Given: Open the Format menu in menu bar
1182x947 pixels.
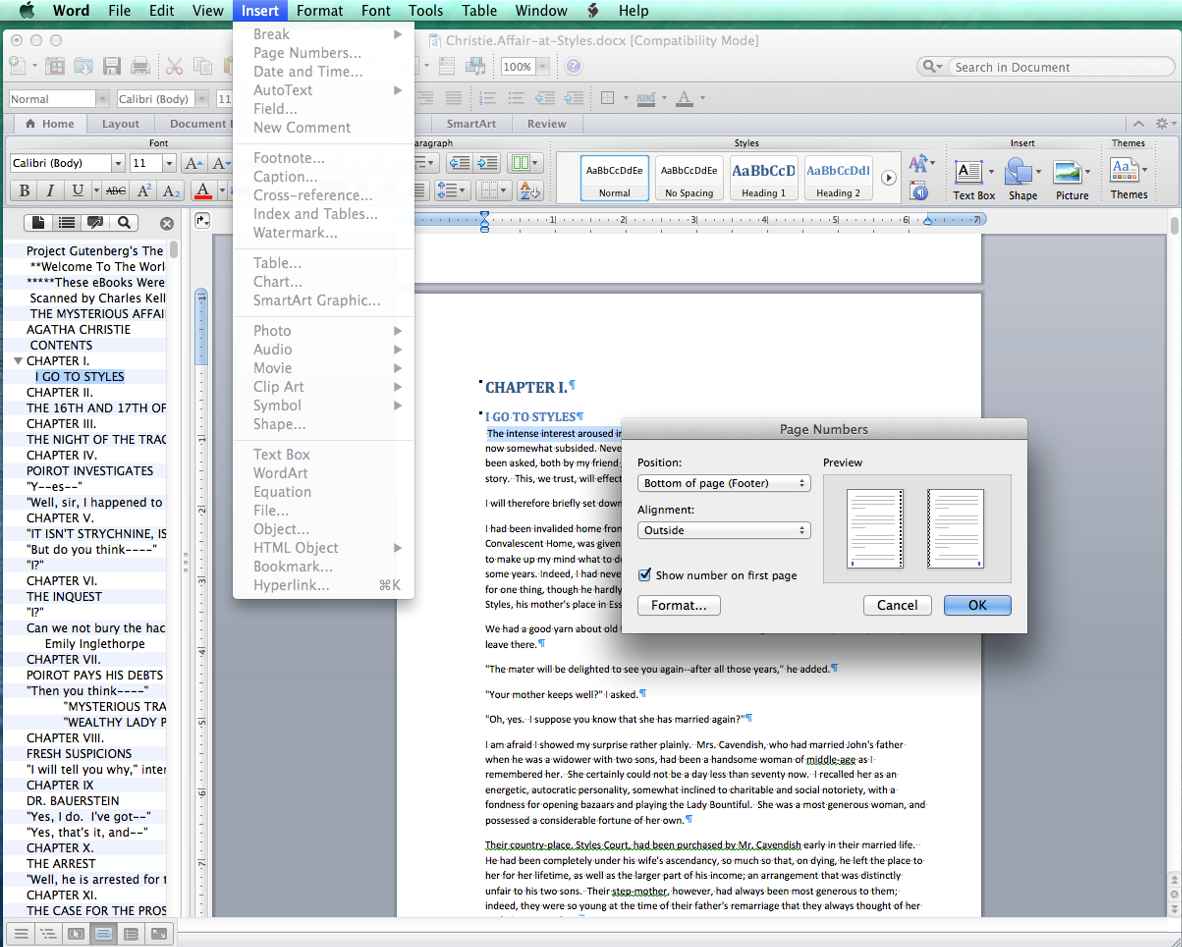Looking at the screenshot, I should [x=319, y=11].
